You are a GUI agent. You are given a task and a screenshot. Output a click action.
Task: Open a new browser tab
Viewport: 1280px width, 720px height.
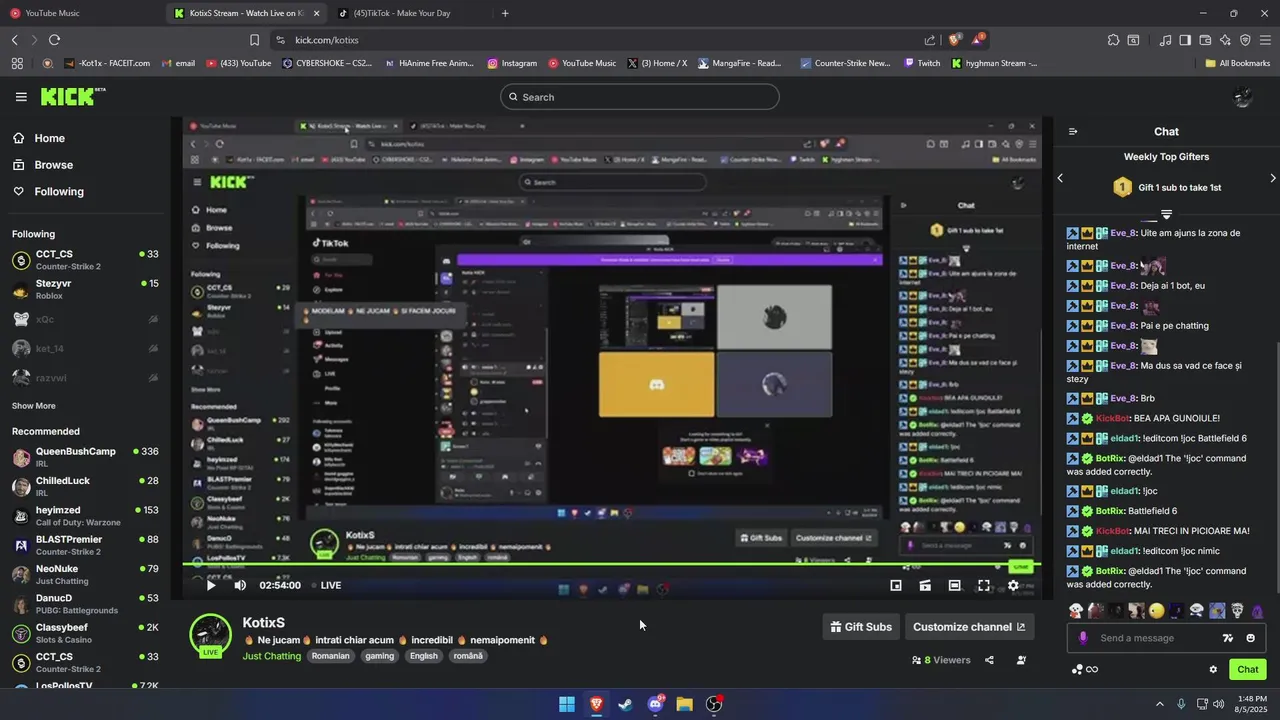[x=505, y=13]
